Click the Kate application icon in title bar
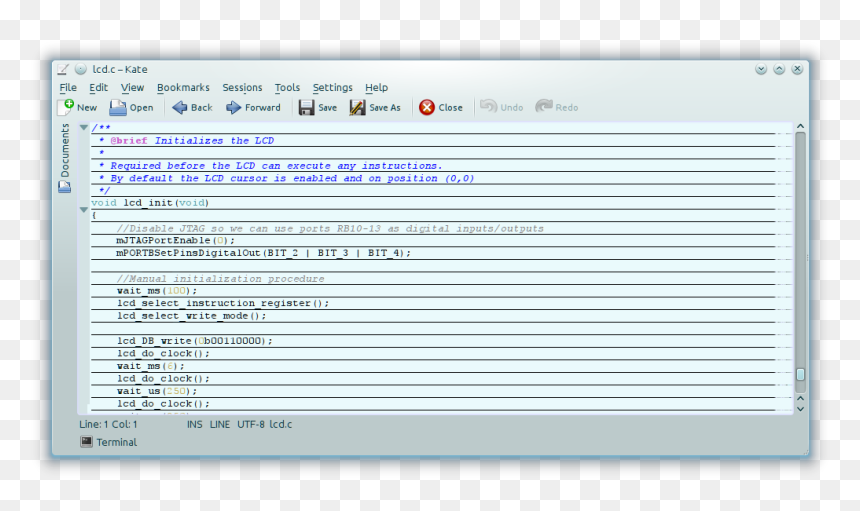Screen dimensions: 860x511 pyautogui.click(x=63, y=69)
